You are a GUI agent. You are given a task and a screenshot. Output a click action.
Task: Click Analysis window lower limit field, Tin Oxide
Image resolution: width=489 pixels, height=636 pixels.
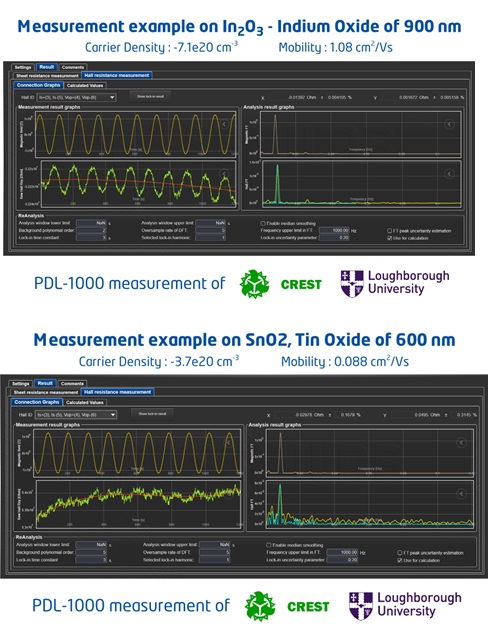click(91, 545)
